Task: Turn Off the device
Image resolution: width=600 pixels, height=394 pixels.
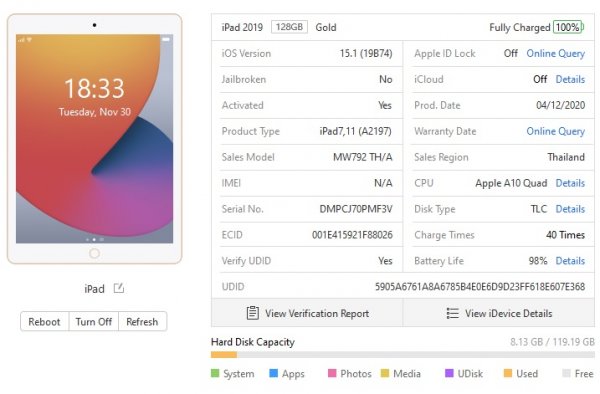Action: 94,322
